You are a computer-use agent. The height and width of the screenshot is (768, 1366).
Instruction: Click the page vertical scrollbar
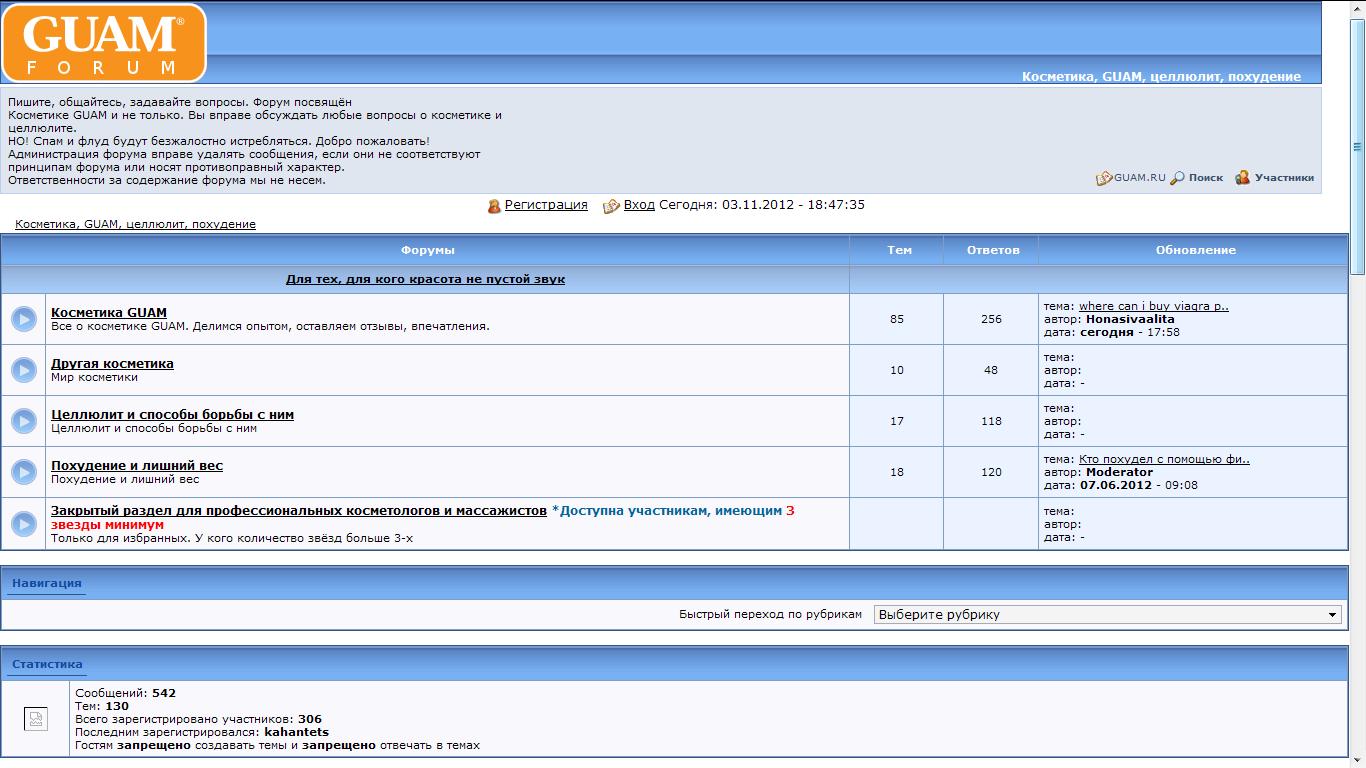1357,147
